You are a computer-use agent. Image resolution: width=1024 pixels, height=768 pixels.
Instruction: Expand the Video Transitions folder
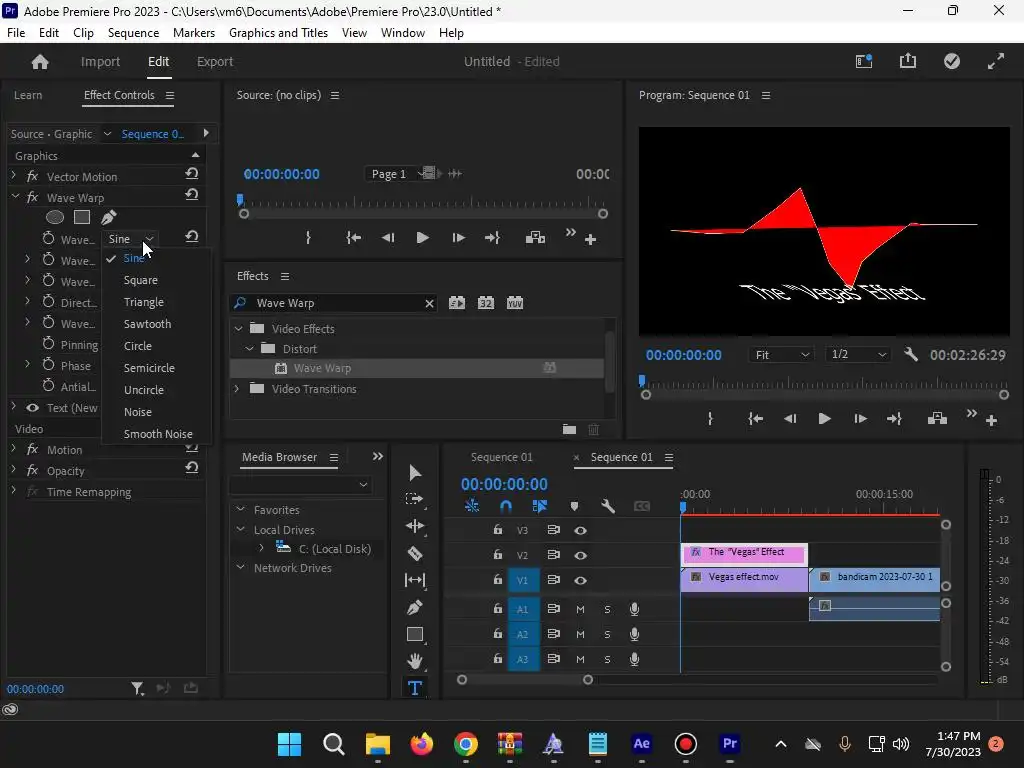(237, 389)
